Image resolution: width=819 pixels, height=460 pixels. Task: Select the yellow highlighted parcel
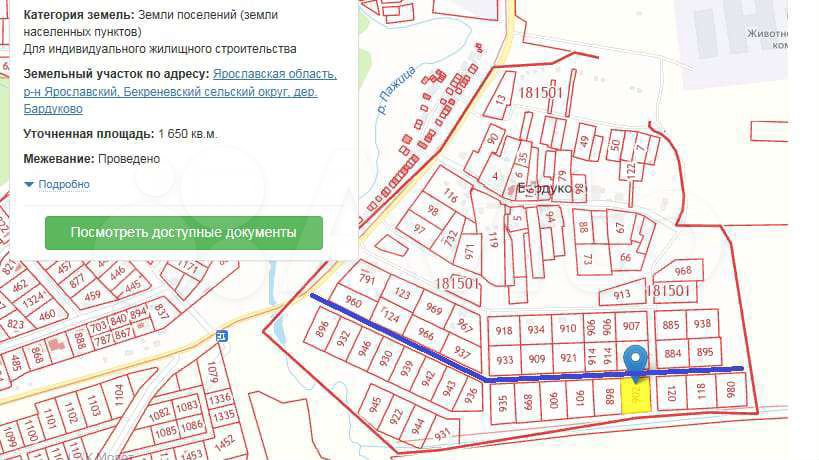(x=637, y=394)
